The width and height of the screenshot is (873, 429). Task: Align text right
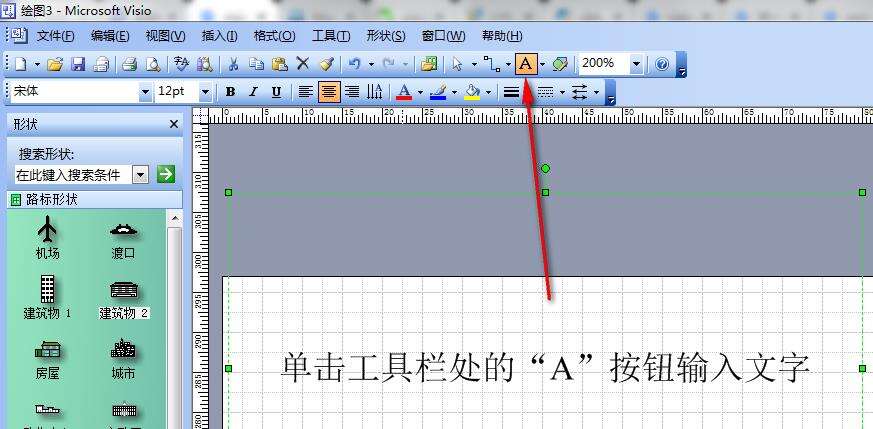(x=352, y=92)
